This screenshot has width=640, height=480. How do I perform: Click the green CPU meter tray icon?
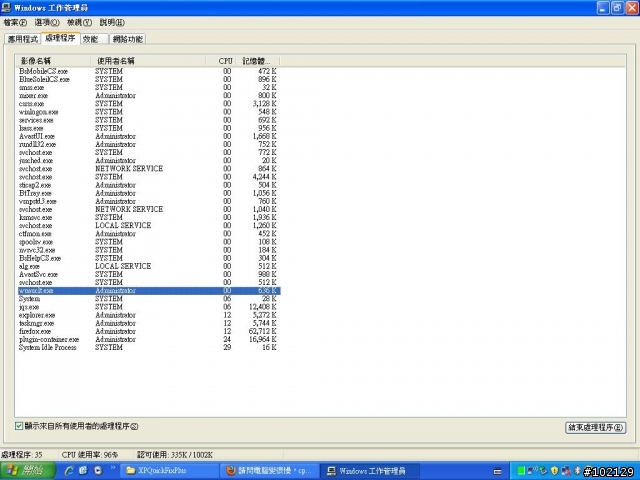tap(521, 471)
